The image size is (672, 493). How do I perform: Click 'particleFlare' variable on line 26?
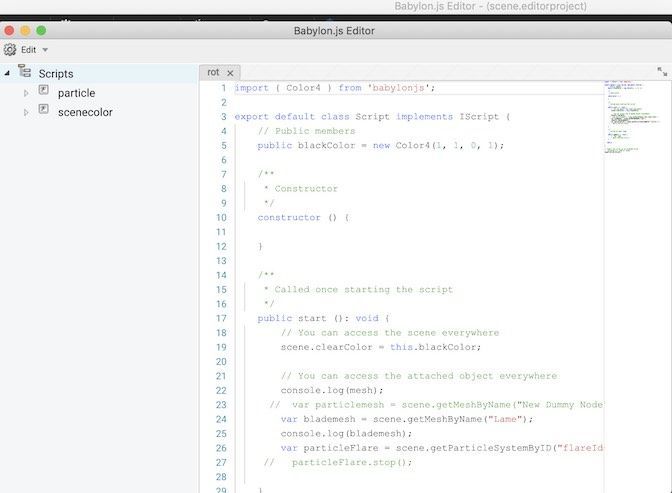(x=341, y=448)
